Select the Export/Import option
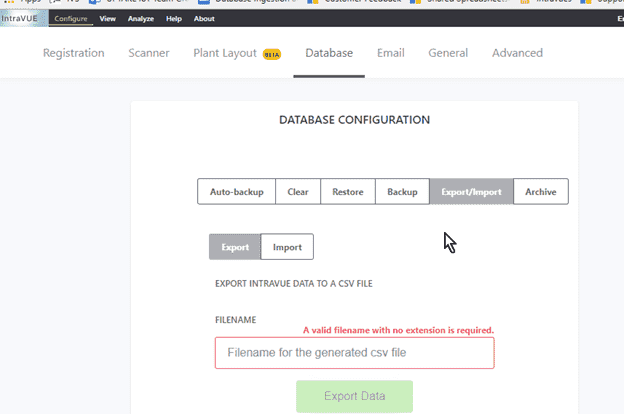 tap(472, 191)
